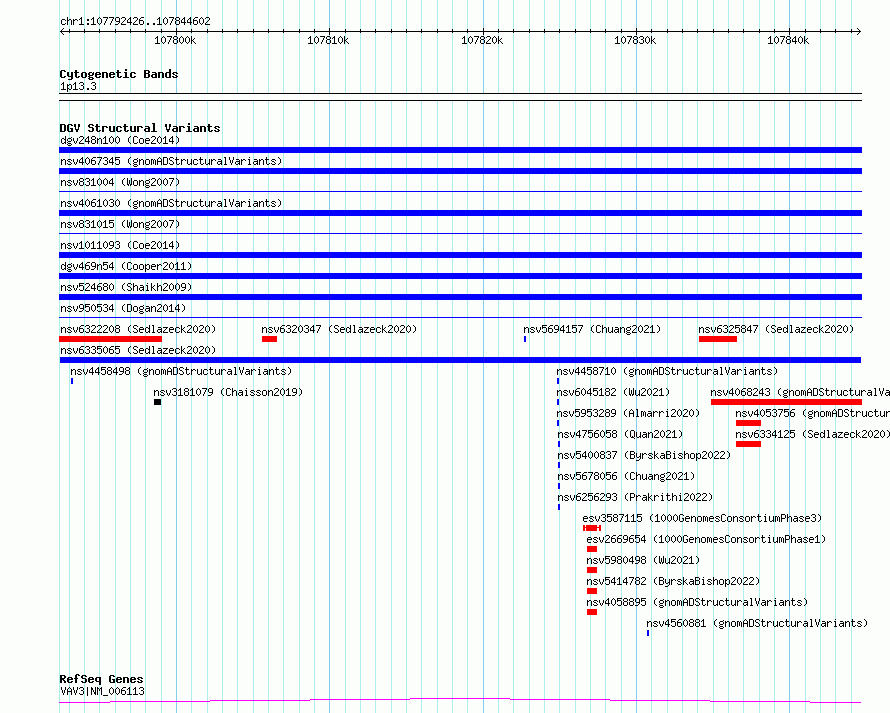Select variant nsv4560881 gnomAD label
890x713 pixels.
[x=757, y=623]
